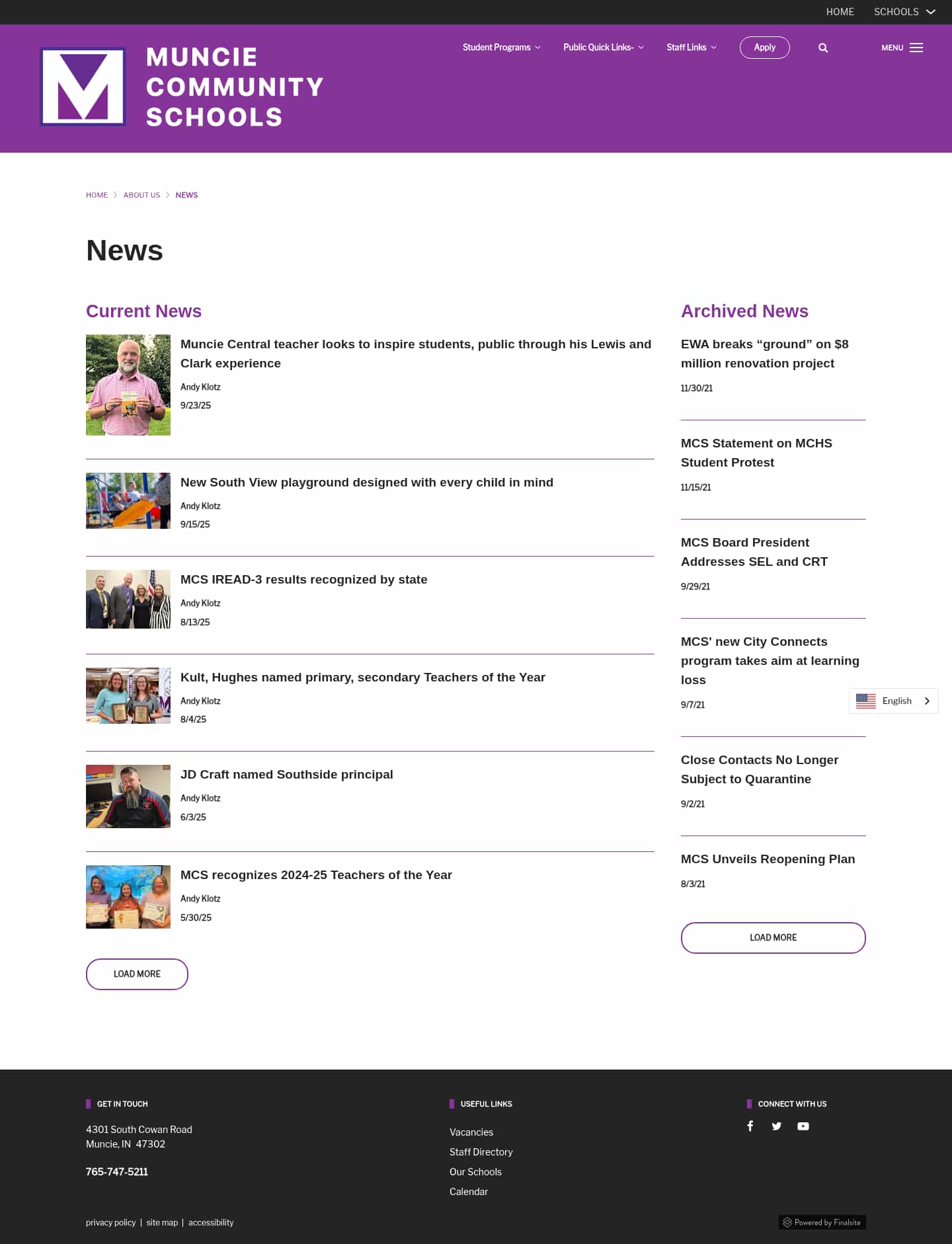Open the YouTube social icon

pos(803,1126)
